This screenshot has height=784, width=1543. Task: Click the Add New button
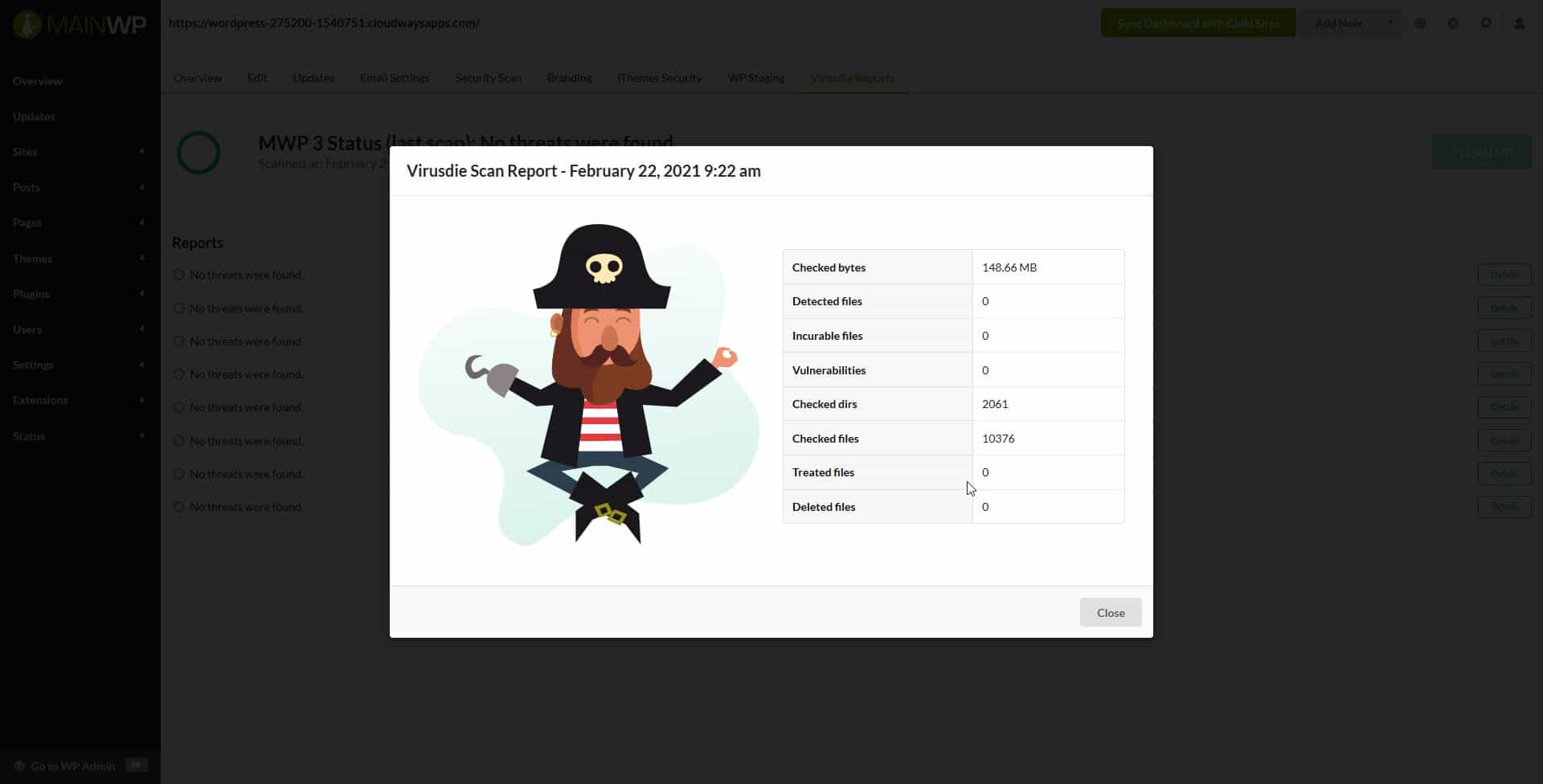click(x=1339, y=23)
